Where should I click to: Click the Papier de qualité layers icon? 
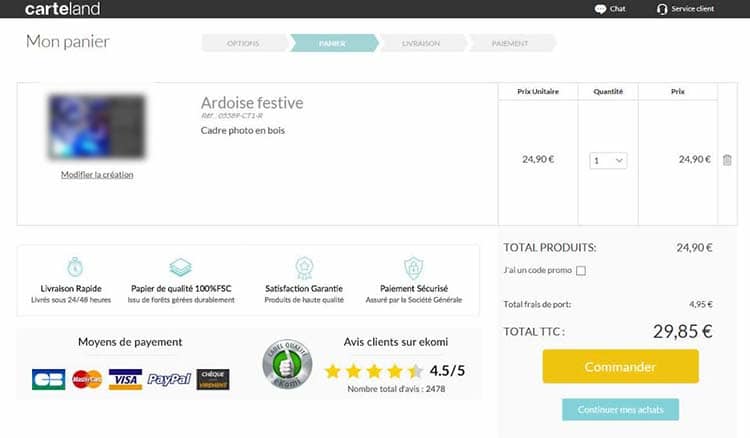(x=179, y=267)
